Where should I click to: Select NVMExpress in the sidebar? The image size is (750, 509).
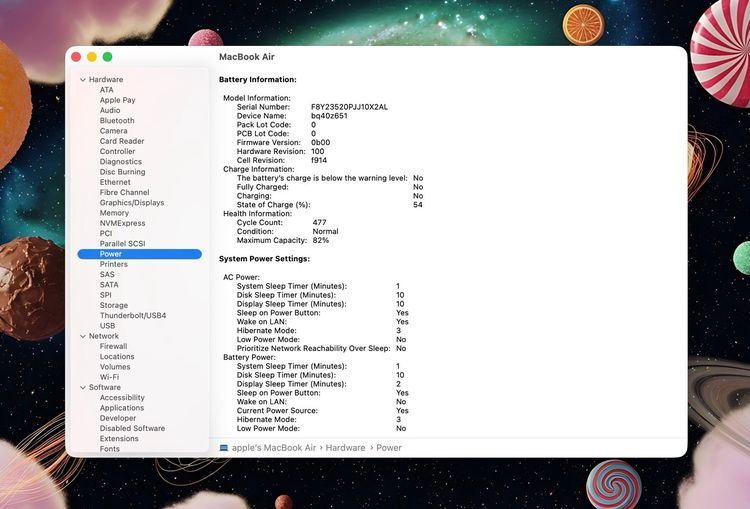tap(122, 223)
